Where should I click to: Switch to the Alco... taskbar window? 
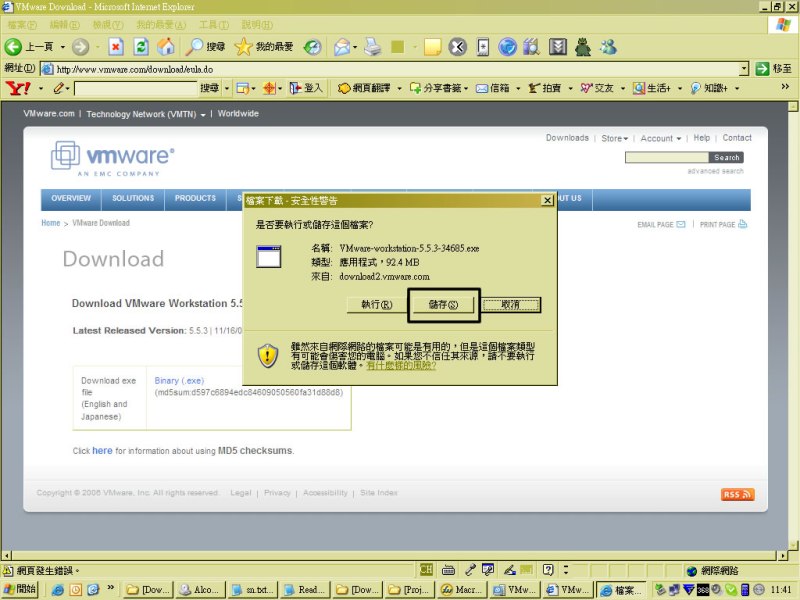(x=199, y=590)
